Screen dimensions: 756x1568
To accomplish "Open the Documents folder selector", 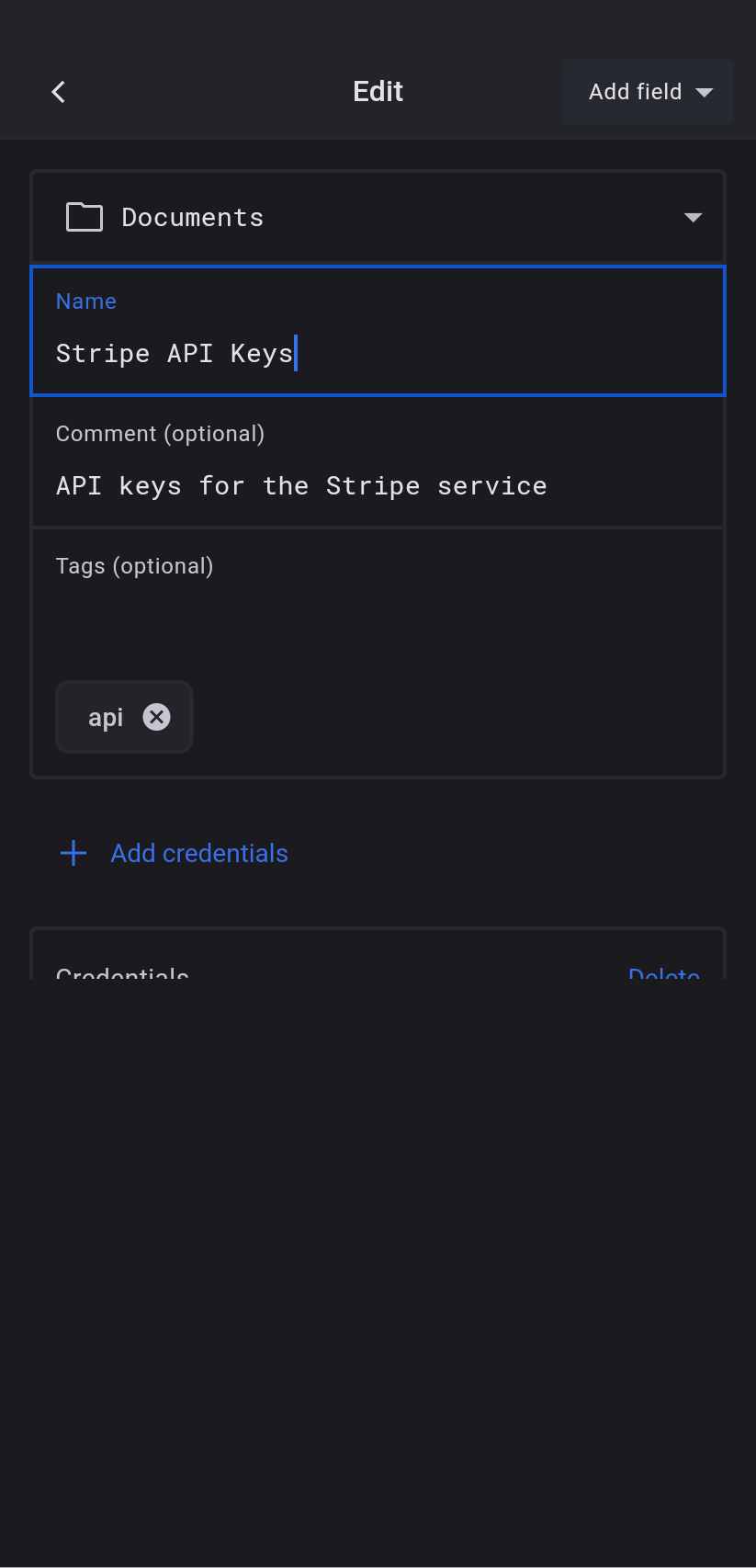I will point(378,218).
